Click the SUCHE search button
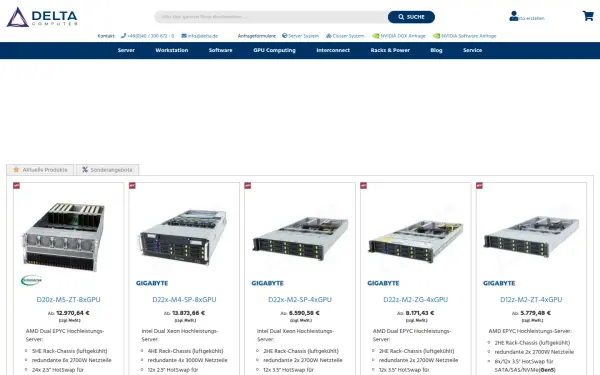Image resolution: width=600 pixels, height=375 pixels. 411,17
